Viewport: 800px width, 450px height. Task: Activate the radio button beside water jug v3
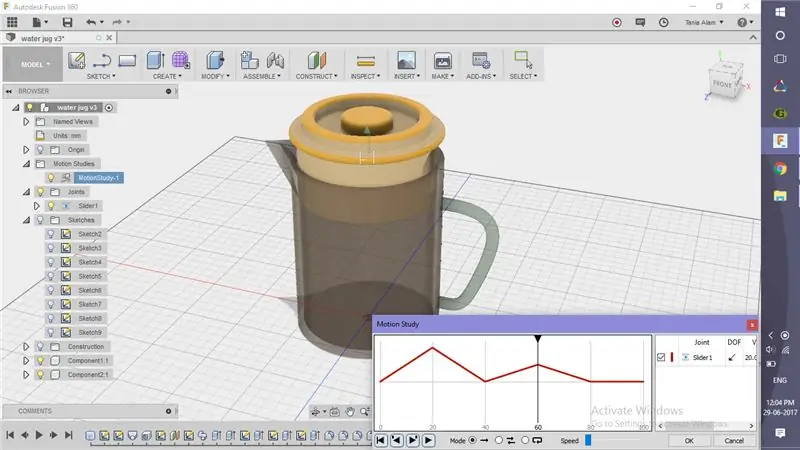109,108
